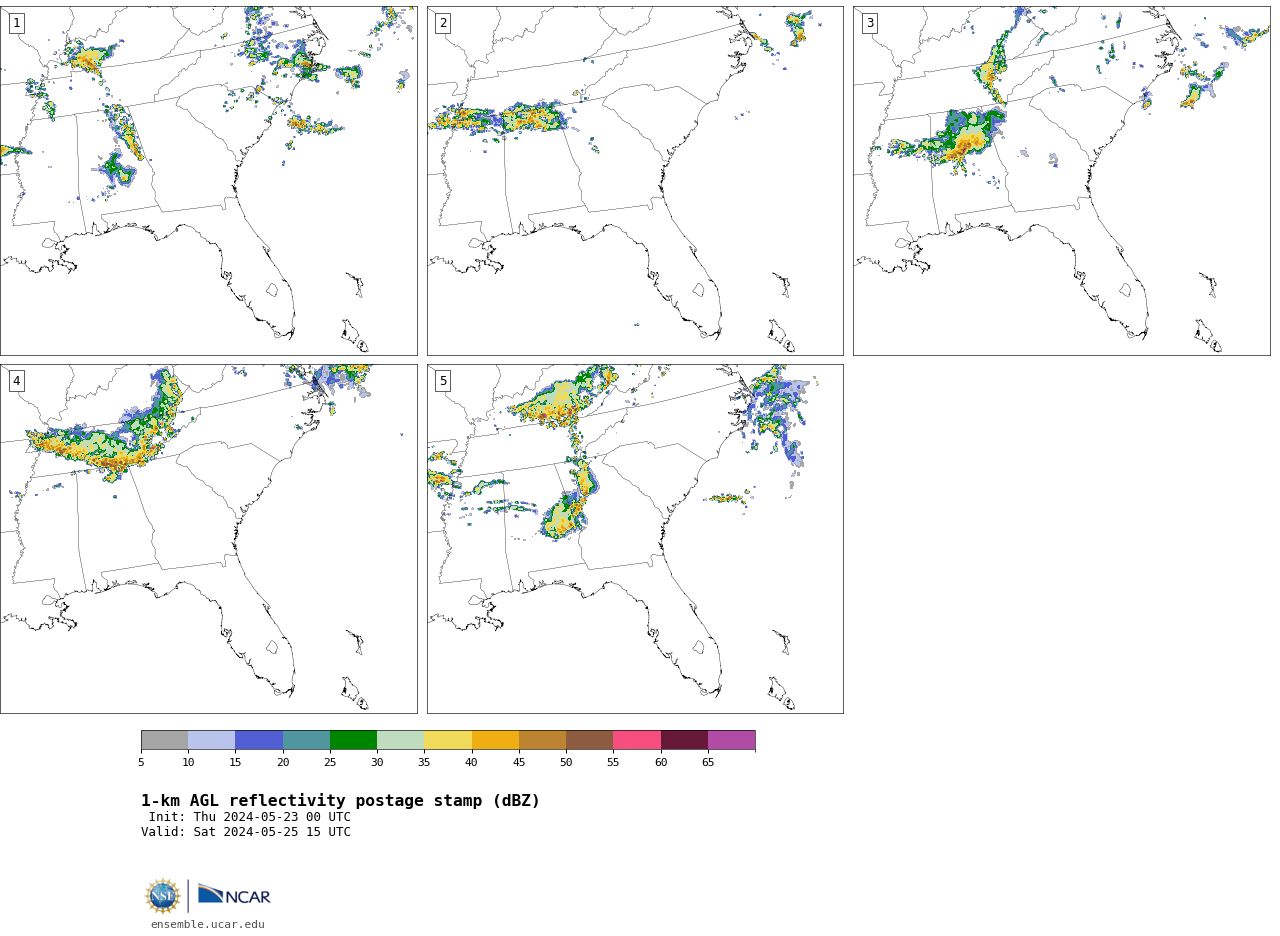Click the panel number 5 label
This screenshot has width=1280, height=936.
point(443,381)
